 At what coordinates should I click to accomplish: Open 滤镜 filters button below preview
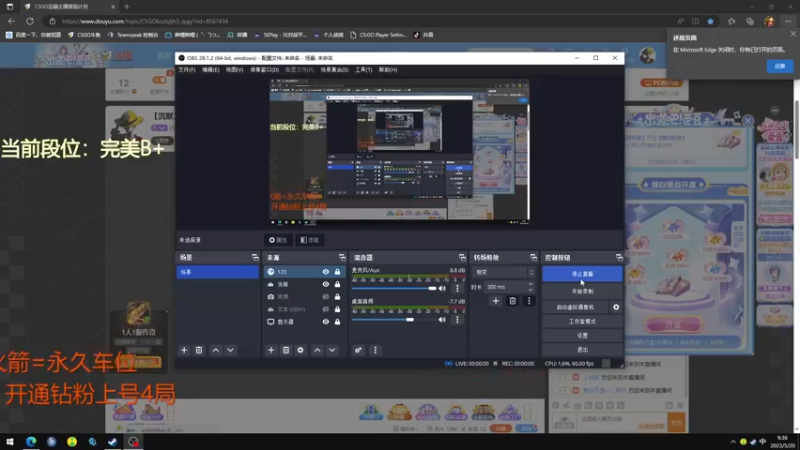pyautogui.click(x=310, y=240)
